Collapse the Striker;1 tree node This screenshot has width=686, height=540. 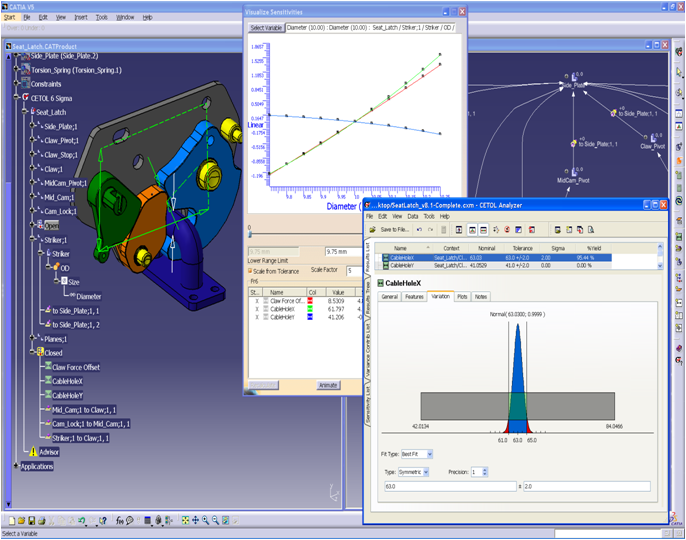point(32,239)
